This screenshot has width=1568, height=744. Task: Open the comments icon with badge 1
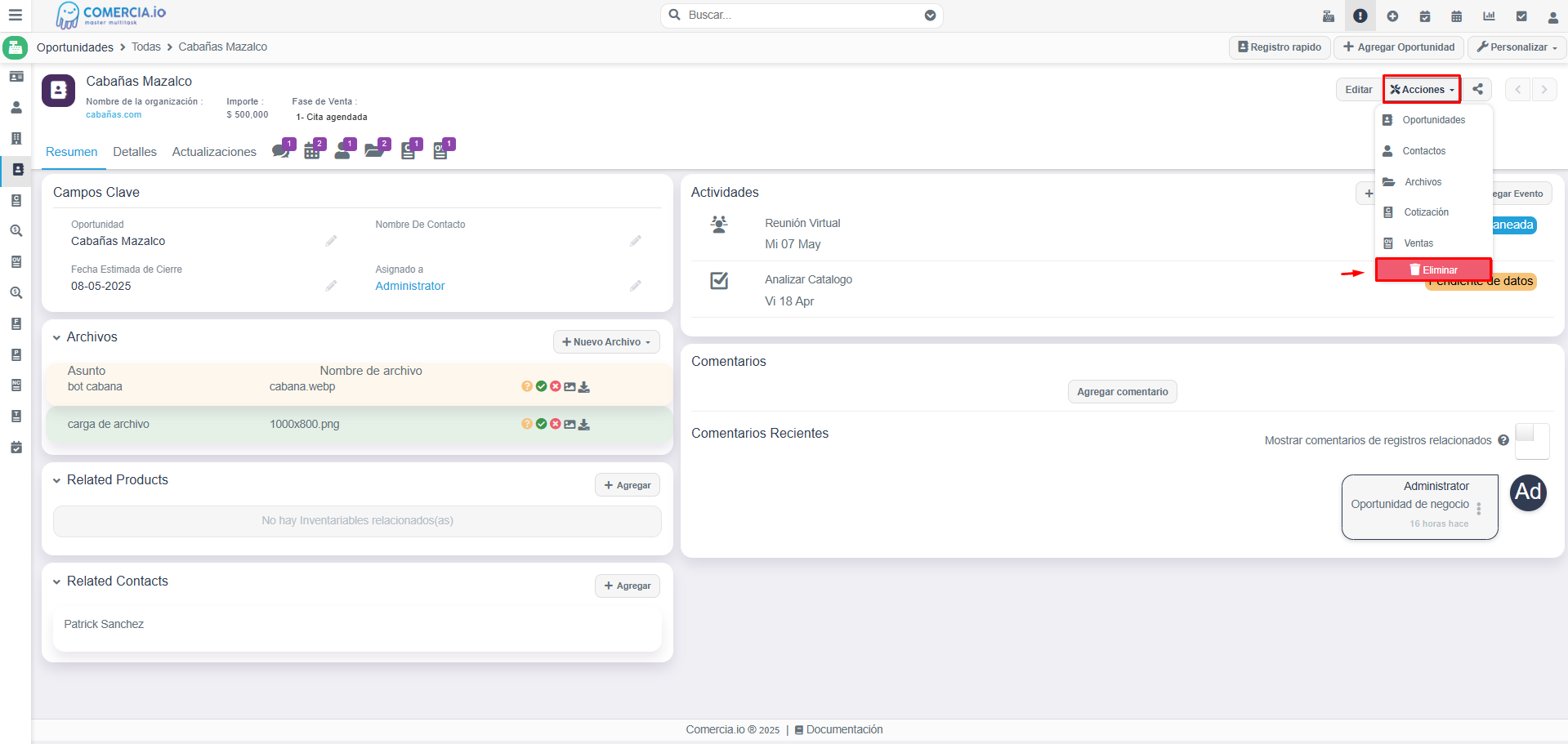(x=281, y=150)
